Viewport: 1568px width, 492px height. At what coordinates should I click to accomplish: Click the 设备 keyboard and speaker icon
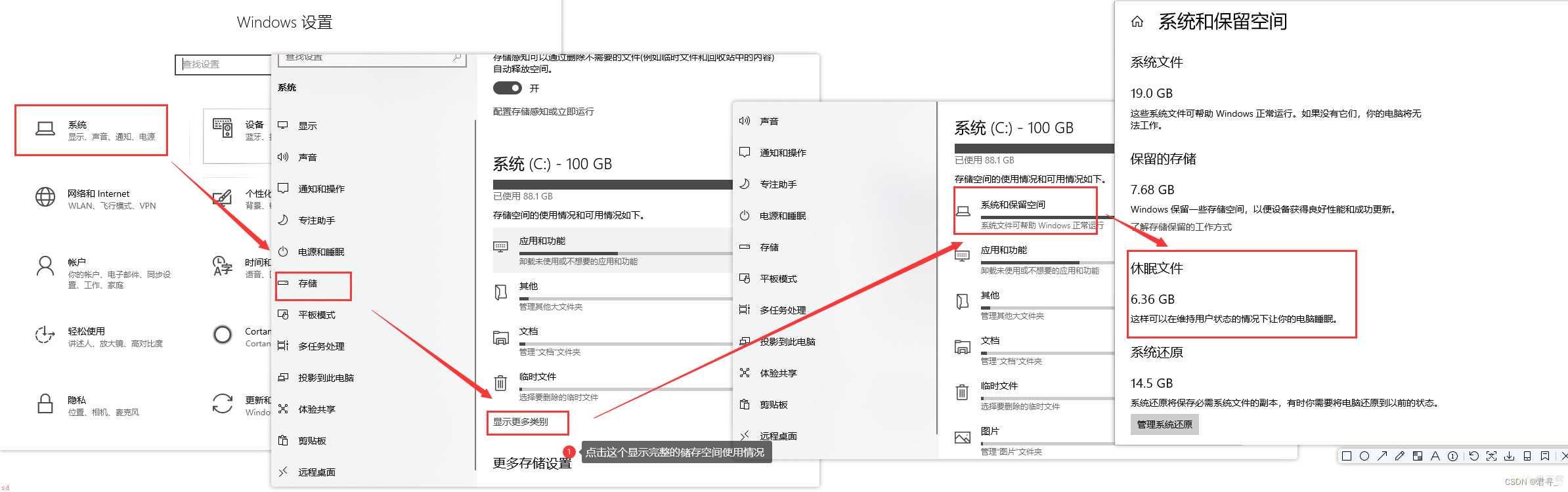click(x=223, y=127)
